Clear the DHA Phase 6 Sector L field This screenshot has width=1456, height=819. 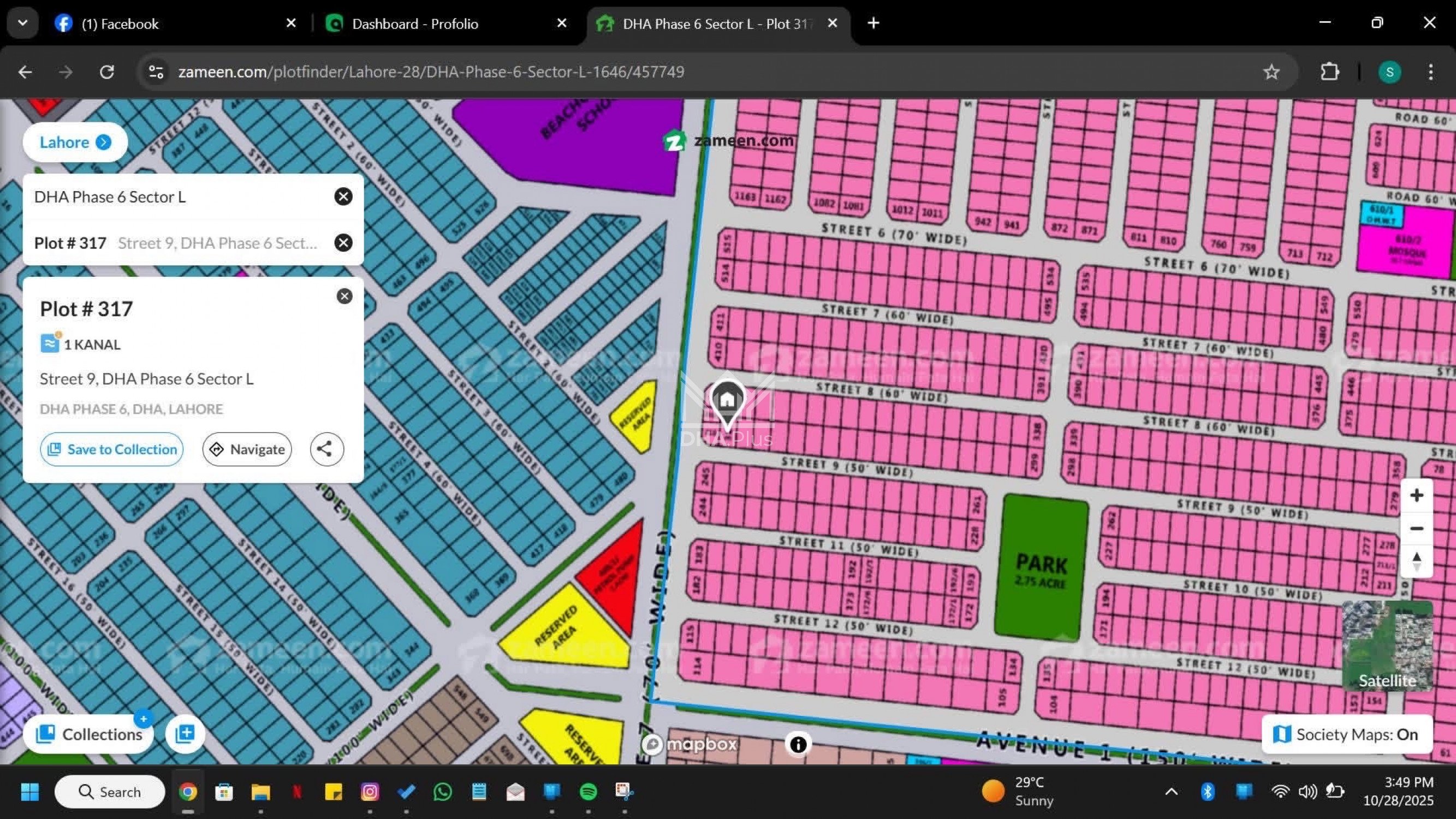click(343, 197)
